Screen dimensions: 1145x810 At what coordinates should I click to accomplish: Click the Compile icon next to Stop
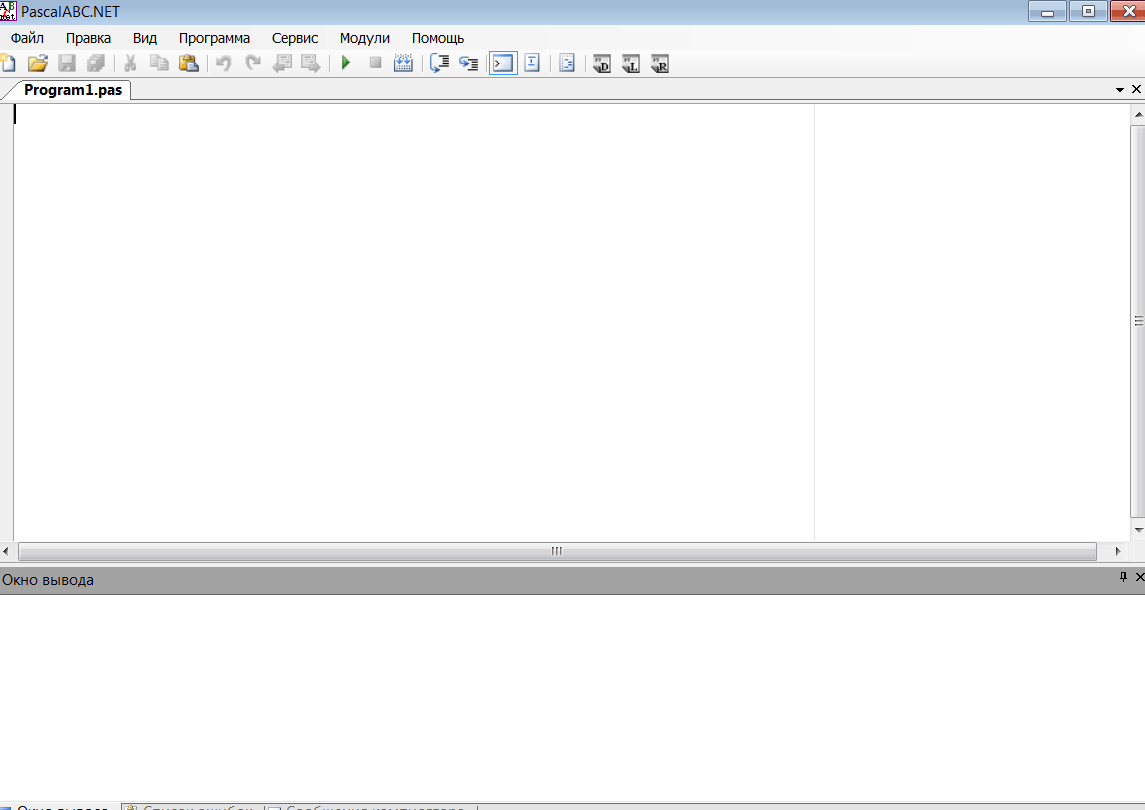coord(403,64)
